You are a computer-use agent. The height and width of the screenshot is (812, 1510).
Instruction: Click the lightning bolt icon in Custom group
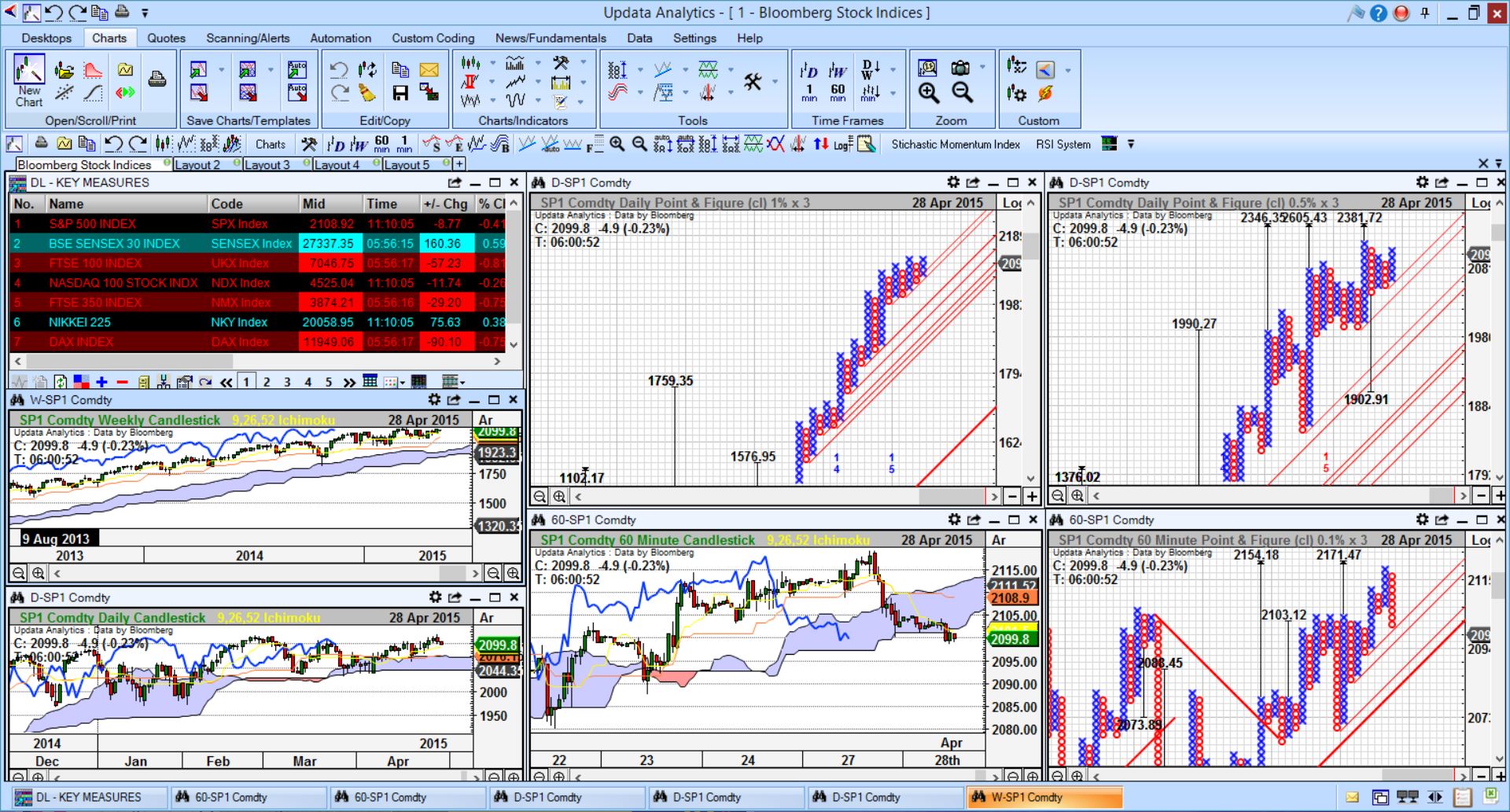(x=1045, y=94)
